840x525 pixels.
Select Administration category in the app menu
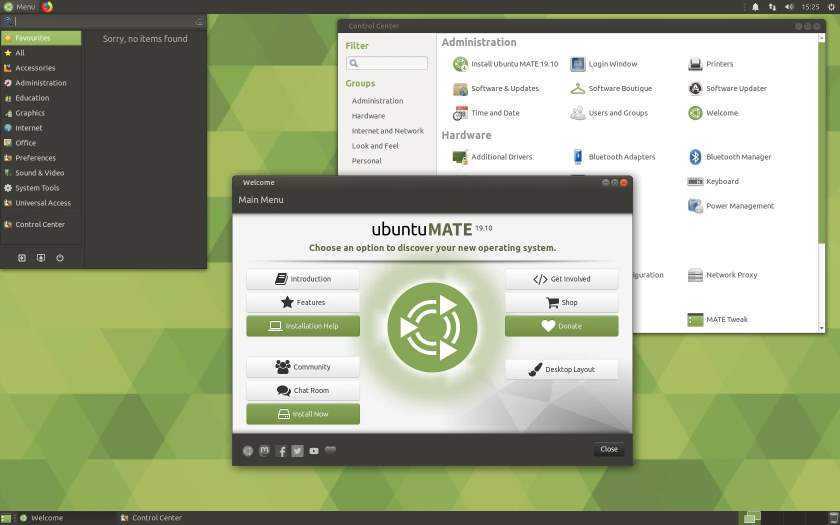pyautogui.click(x=40, y=83)
